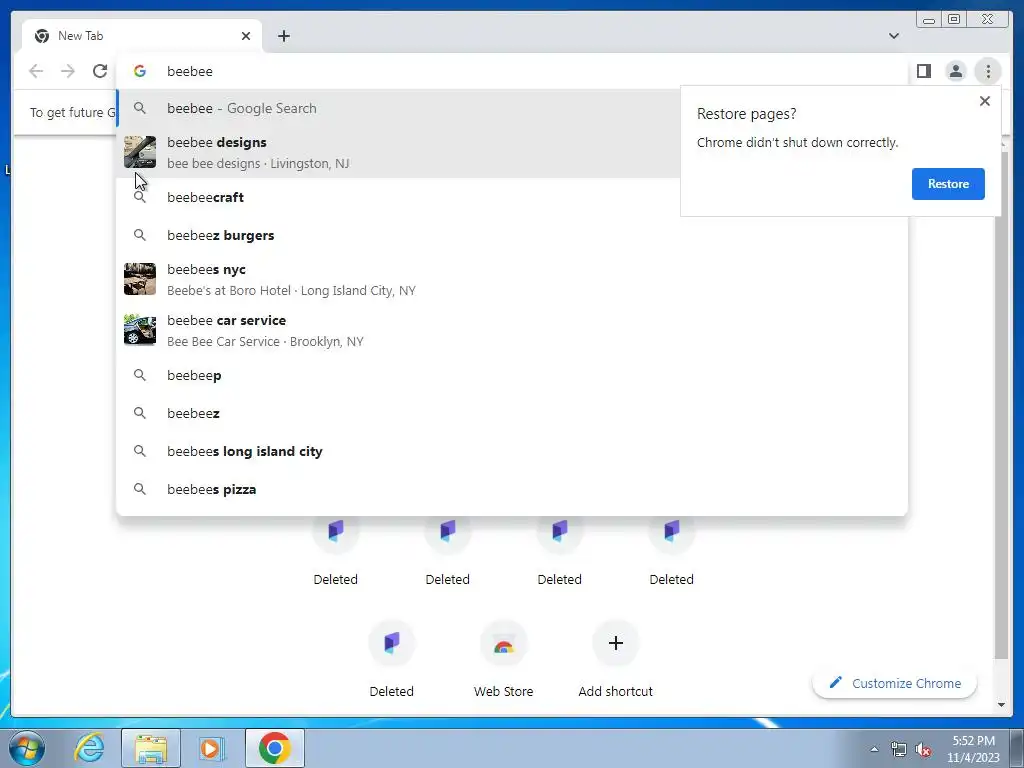The width and height of the screenshot is (1024, 768).
Task: Choose beebee - Google Search suggestion
Action: point(398,108)
